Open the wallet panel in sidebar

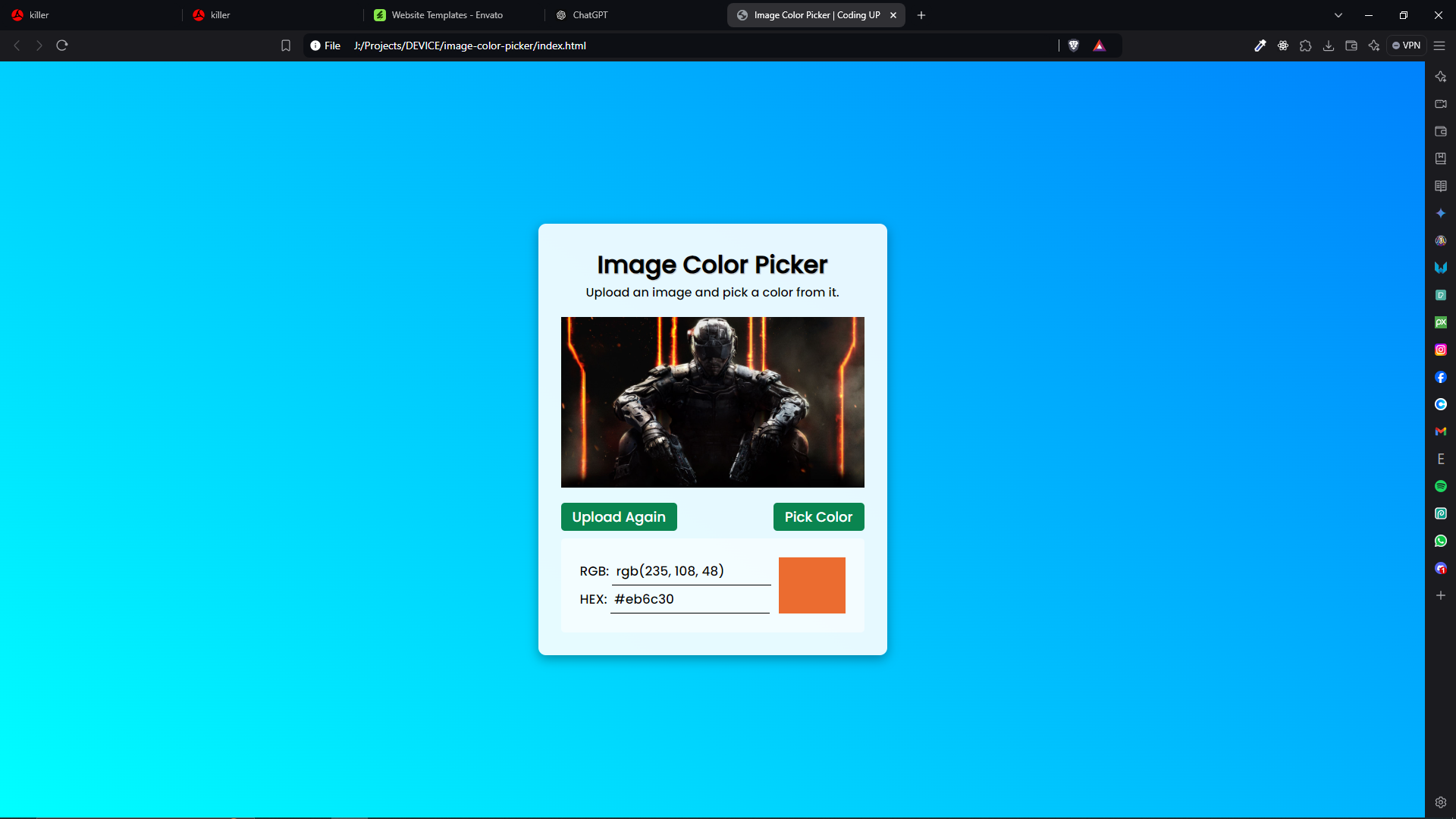(1441, 131)
